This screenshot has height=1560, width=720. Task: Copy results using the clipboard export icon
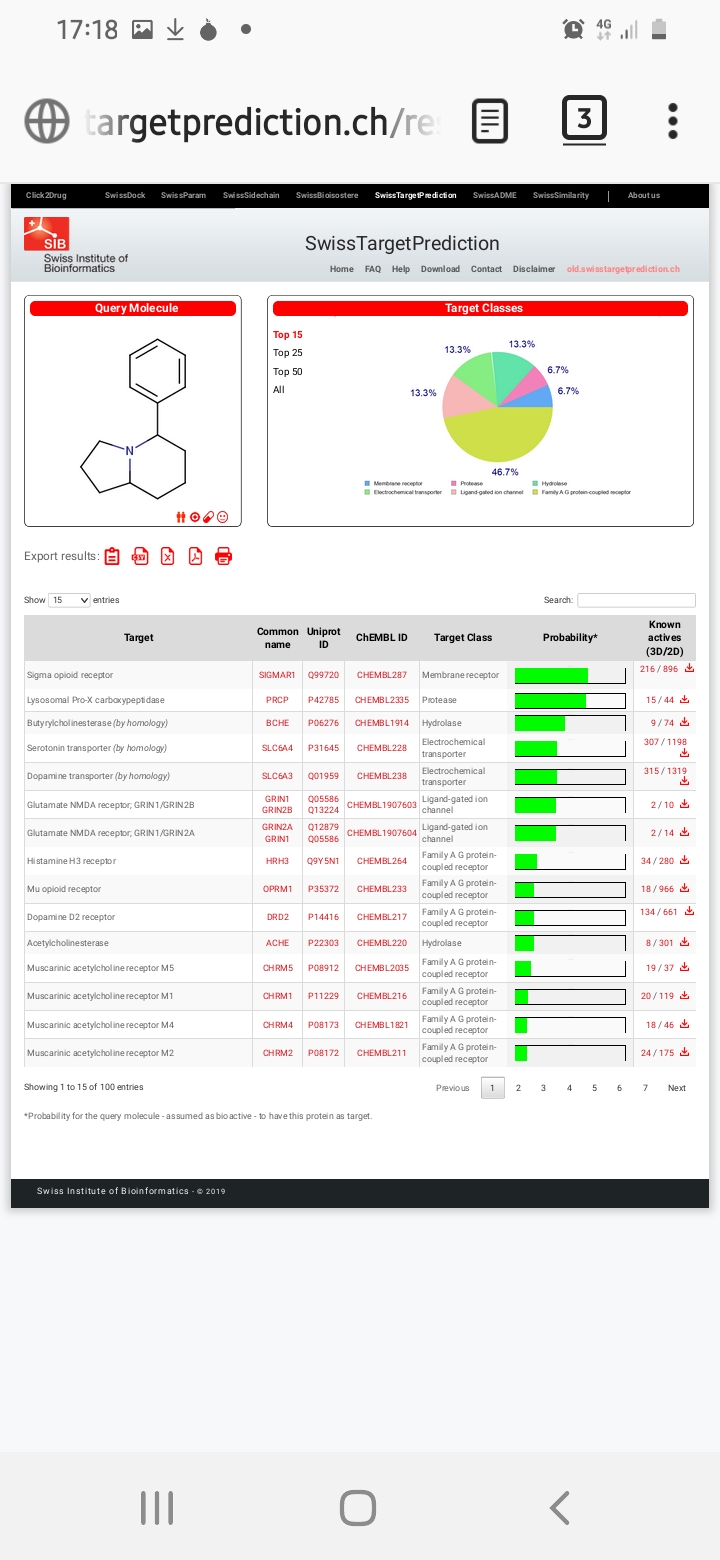(112, 556)
